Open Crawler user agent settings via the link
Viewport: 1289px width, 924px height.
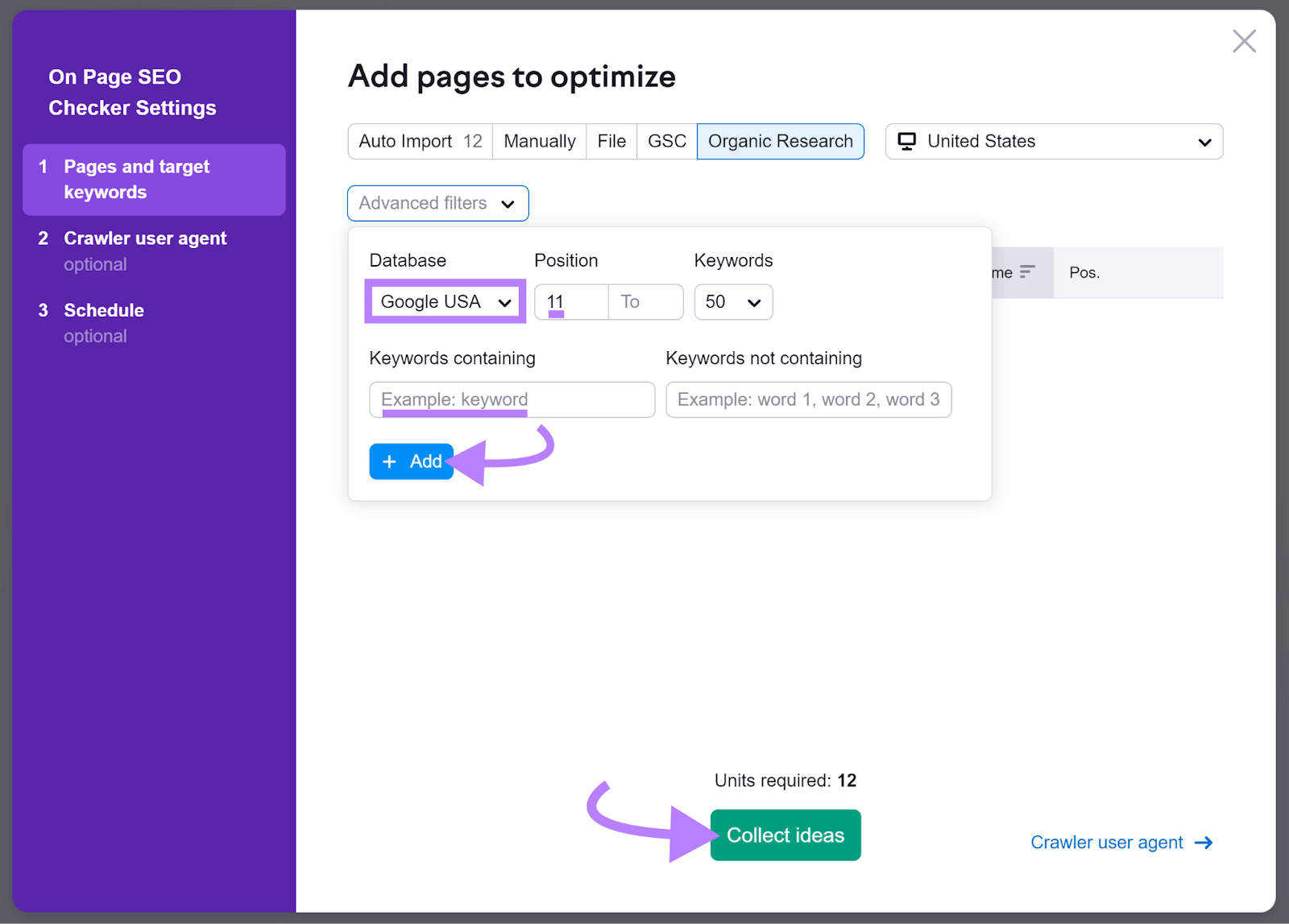point(1107,842)
